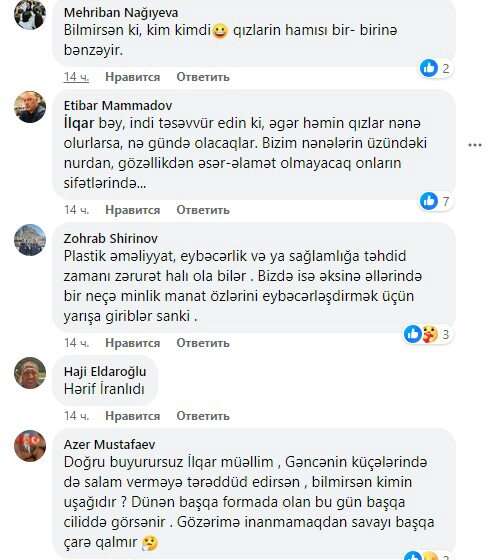
Task: Open the tagged İlqar mention link
Action: pyautogui.click(x=79, y=123)
